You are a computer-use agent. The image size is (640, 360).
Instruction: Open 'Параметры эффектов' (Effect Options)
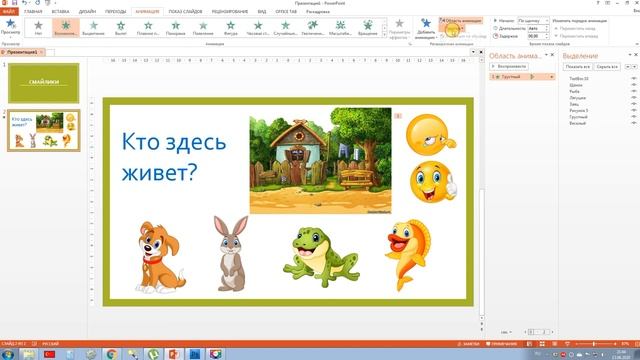[x=399, y=29]
